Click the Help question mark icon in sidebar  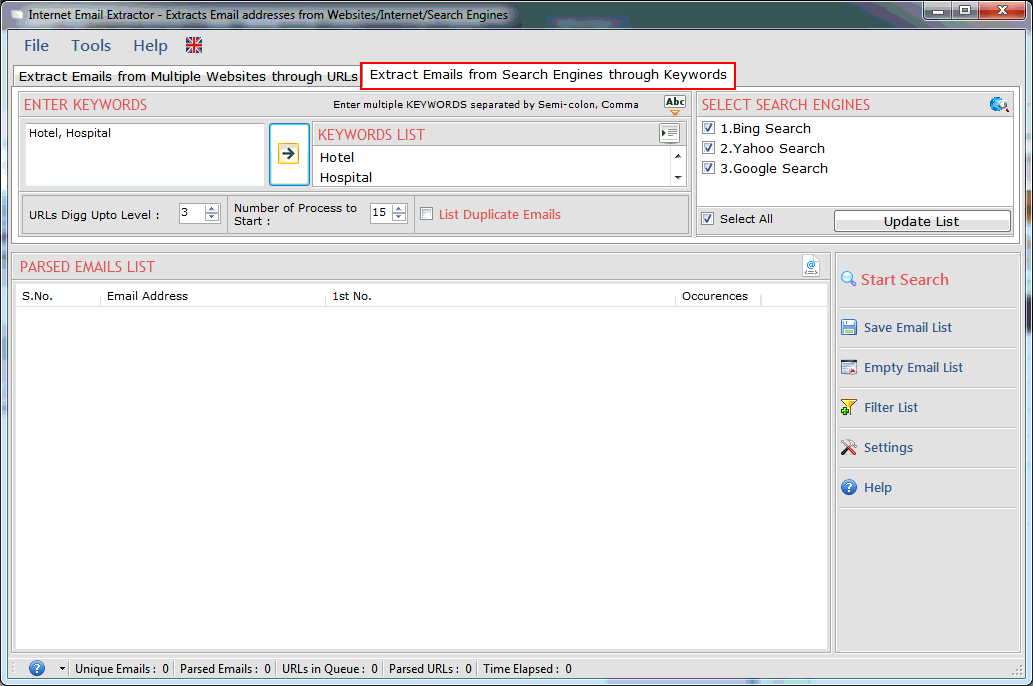[x=849, y=488]
